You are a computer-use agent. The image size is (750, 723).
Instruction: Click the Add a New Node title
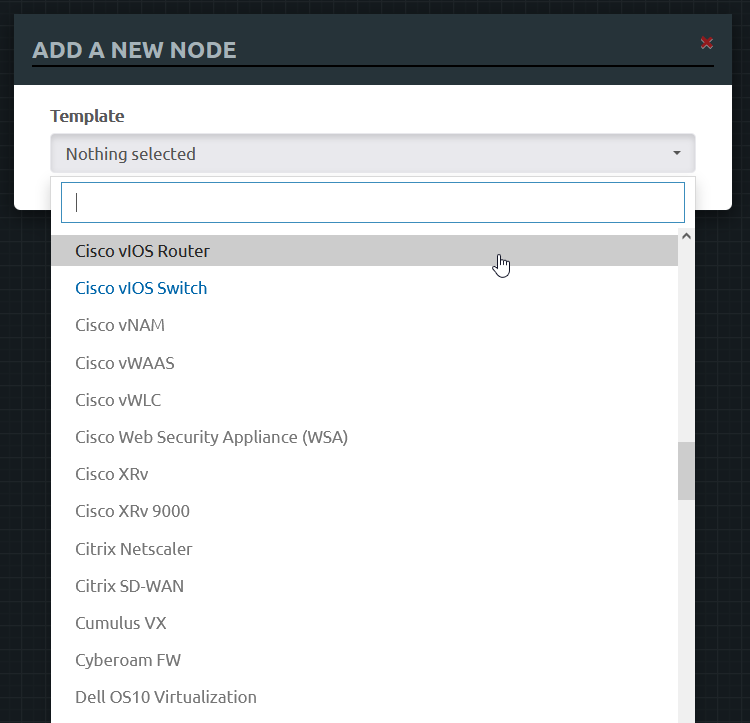[x=134, y=50]
